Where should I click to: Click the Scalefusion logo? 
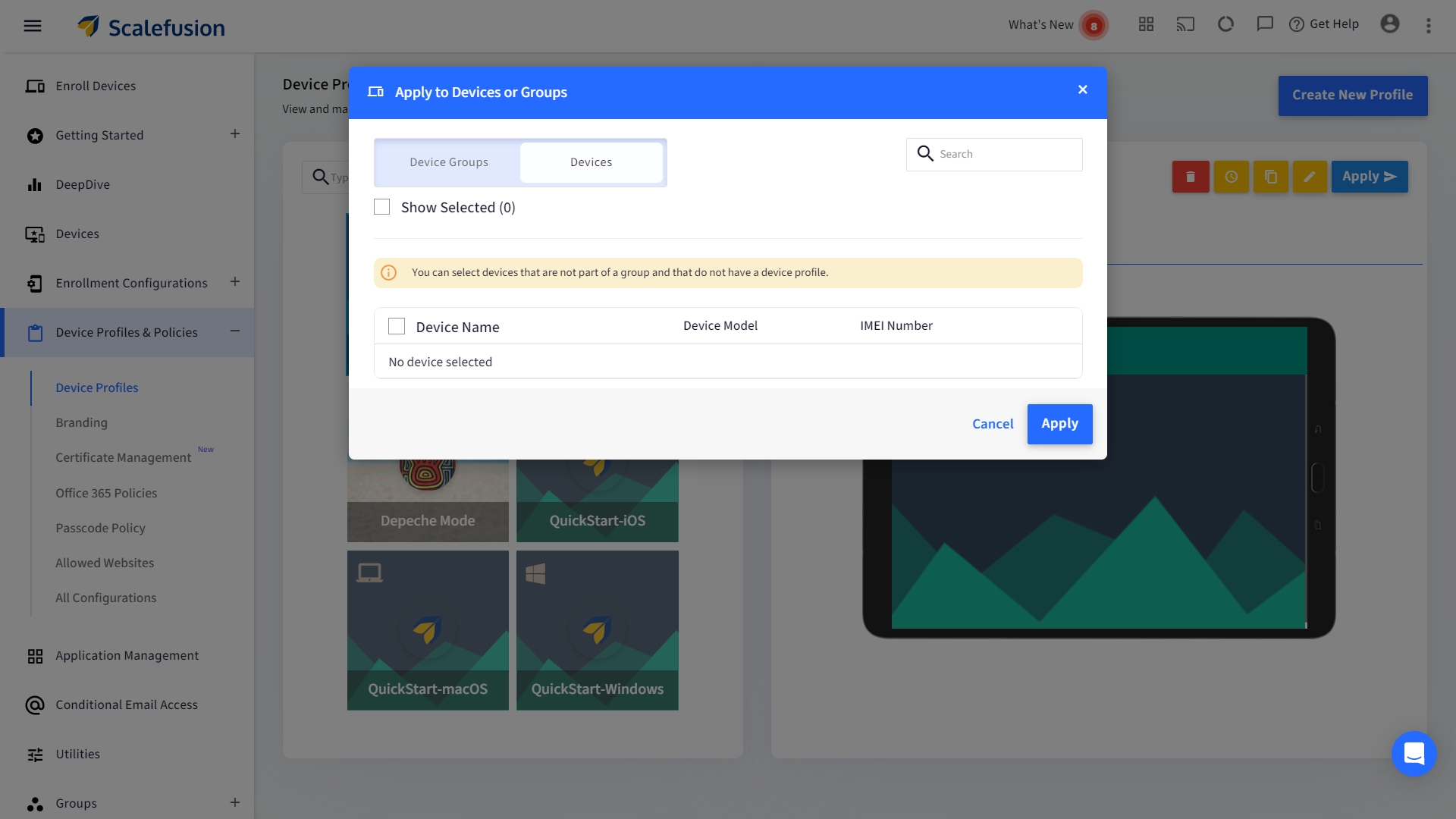151,27
